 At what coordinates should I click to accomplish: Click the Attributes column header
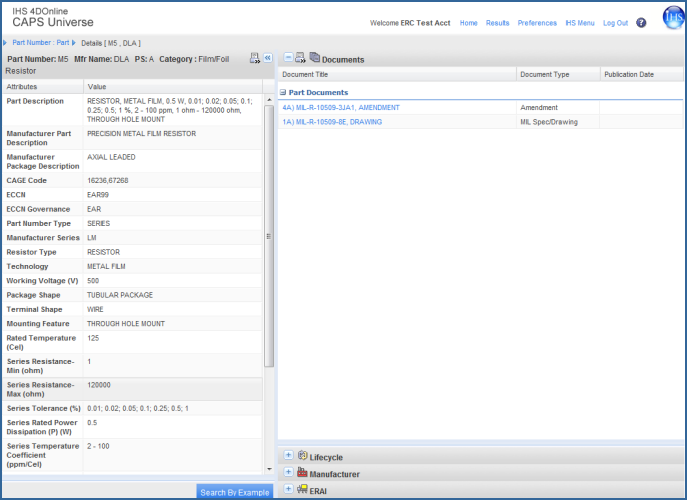pos(42,87)
